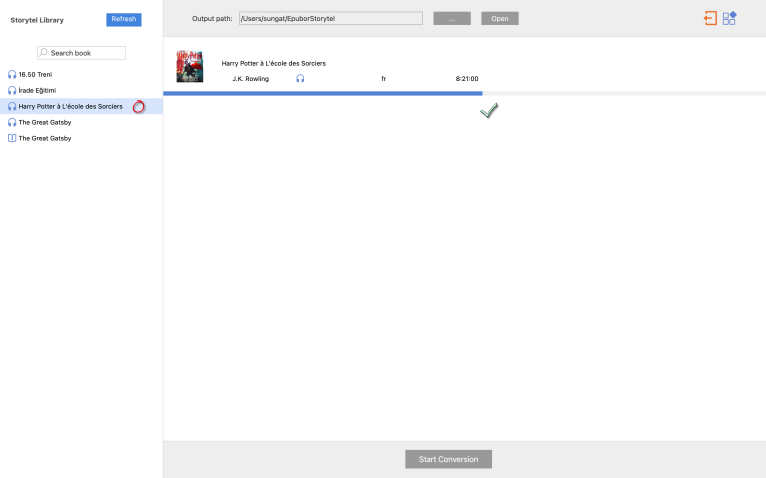
Task: Open the output folder with Open button
Action: 500,19
